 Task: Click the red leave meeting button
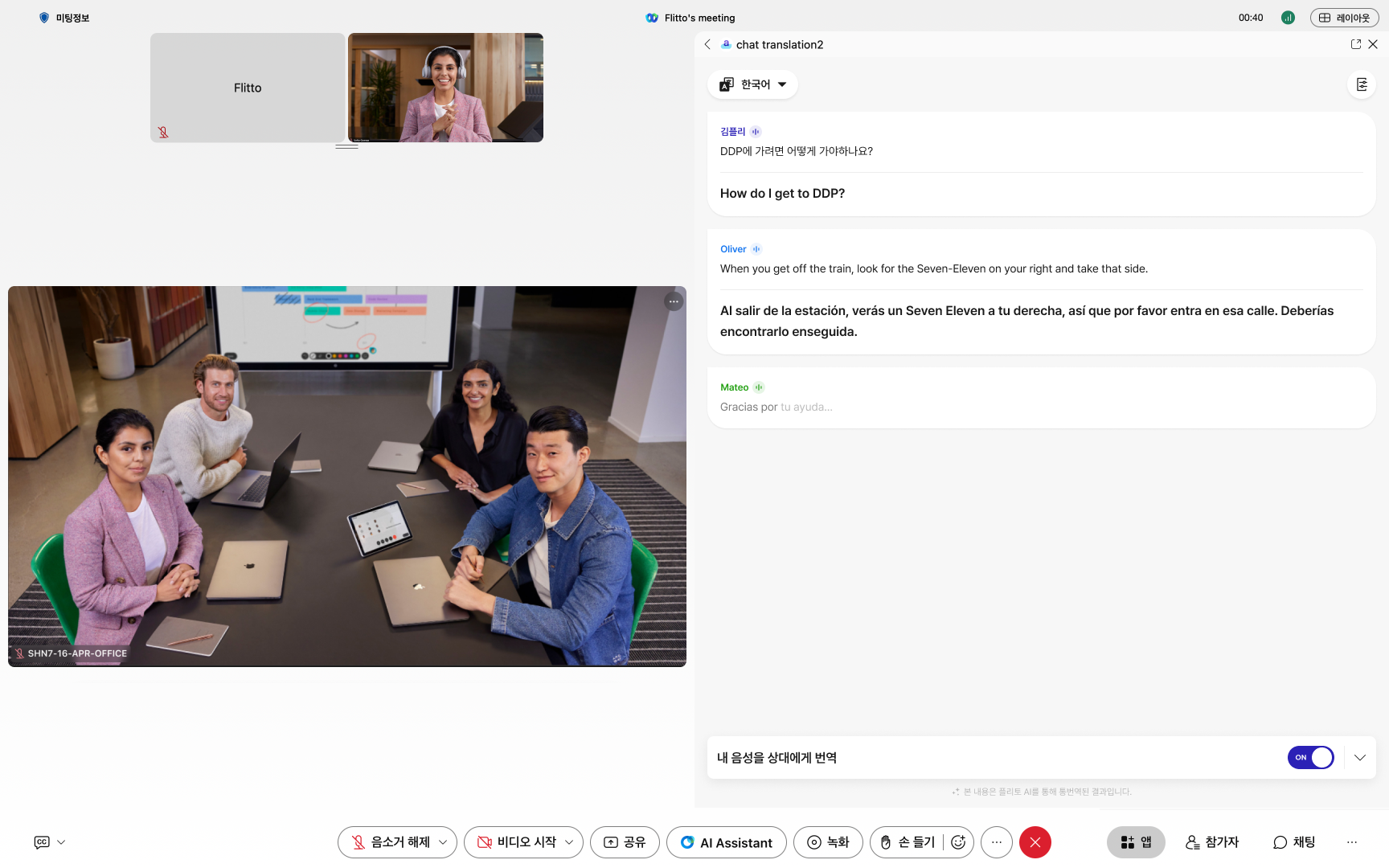click(x=1035, y=842)
